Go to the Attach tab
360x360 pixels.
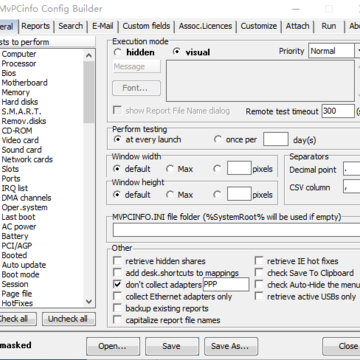pyautogui.click(x=297, y=26)
